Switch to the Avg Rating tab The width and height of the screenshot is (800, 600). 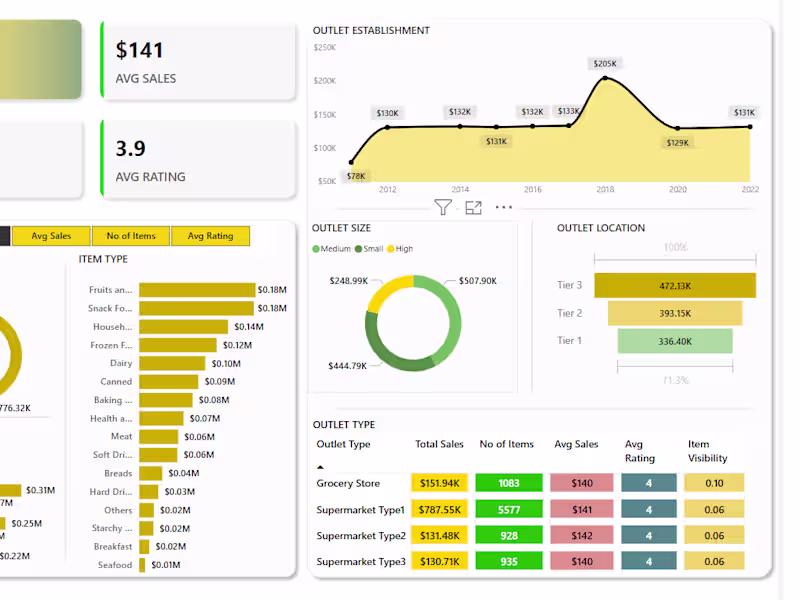(x=210, y=236)
